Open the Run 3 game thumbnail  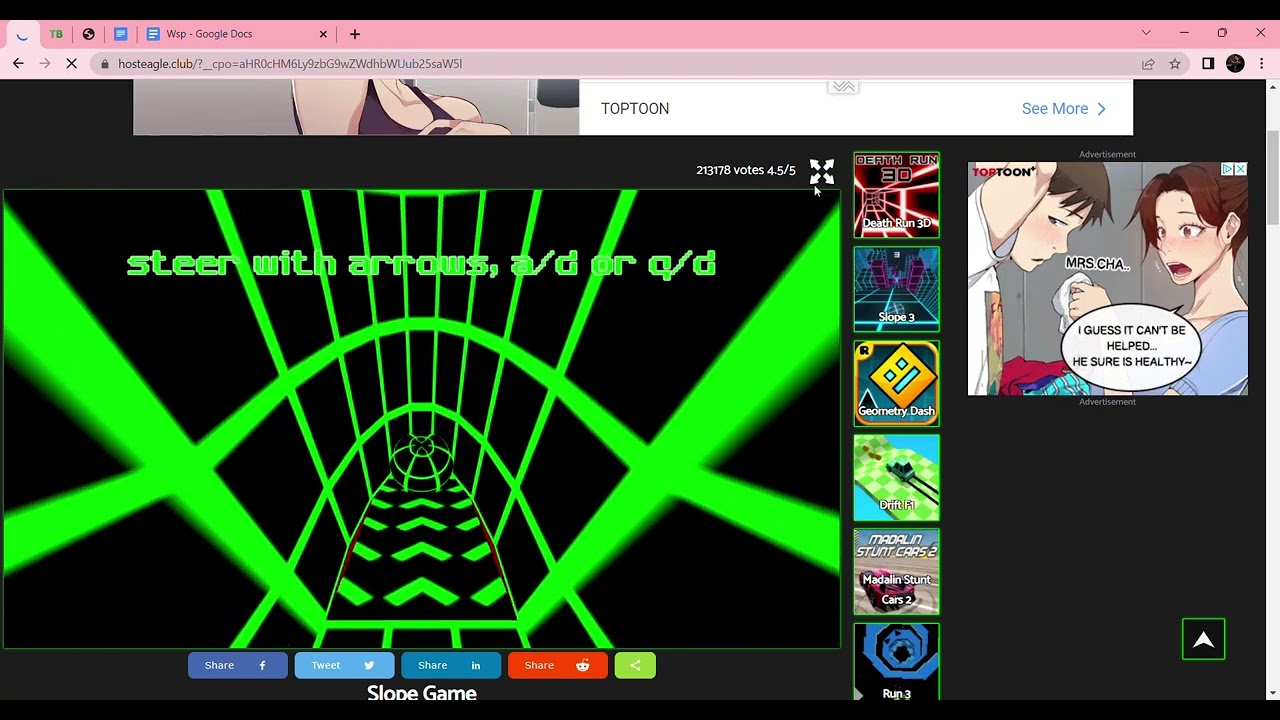[896, 661]
